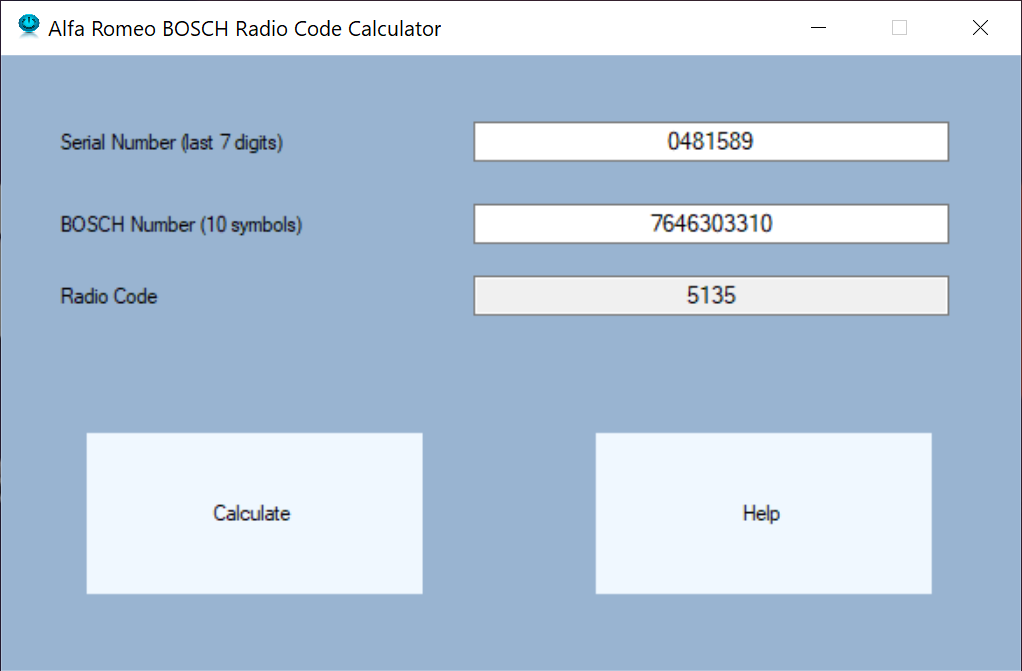Focus the Serial Number input field
1022x671 pixels.
(x=711, y=142)
